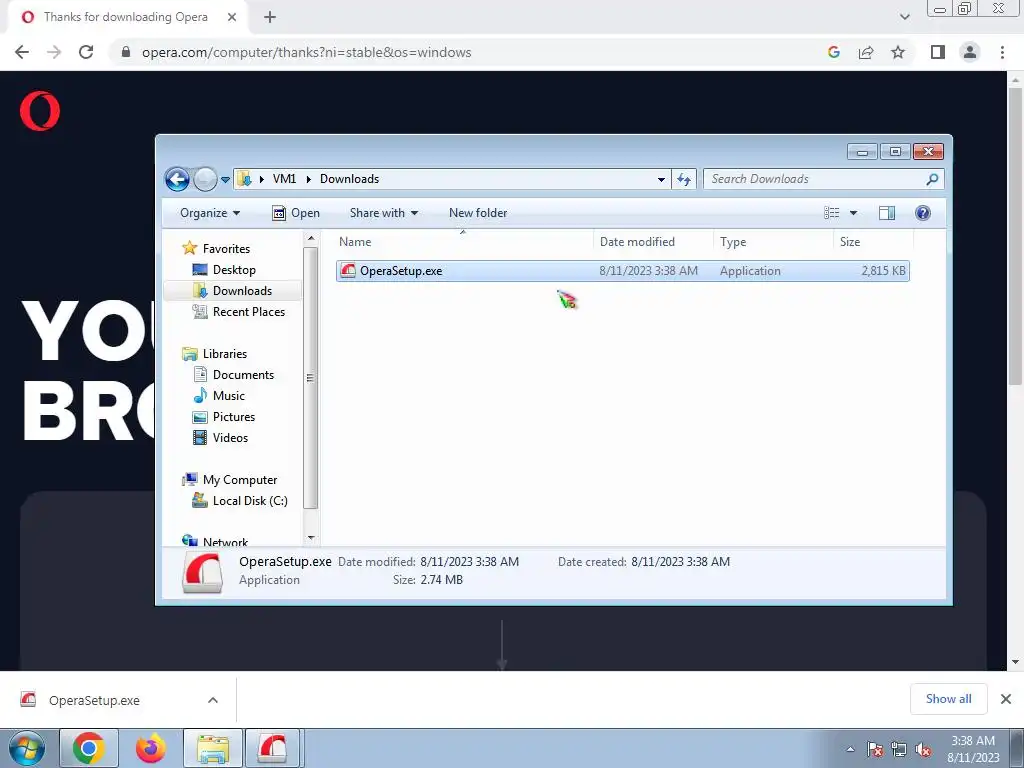Toggle Chrome side panel icon
The width and height of the screenshot is (1024, 768).
point(938,52)
